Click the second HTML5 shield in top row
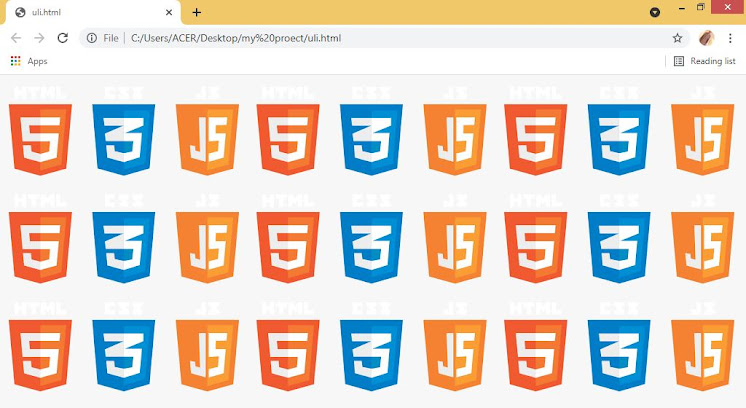Screen dimensions: 746x408 tap(288, 139)
